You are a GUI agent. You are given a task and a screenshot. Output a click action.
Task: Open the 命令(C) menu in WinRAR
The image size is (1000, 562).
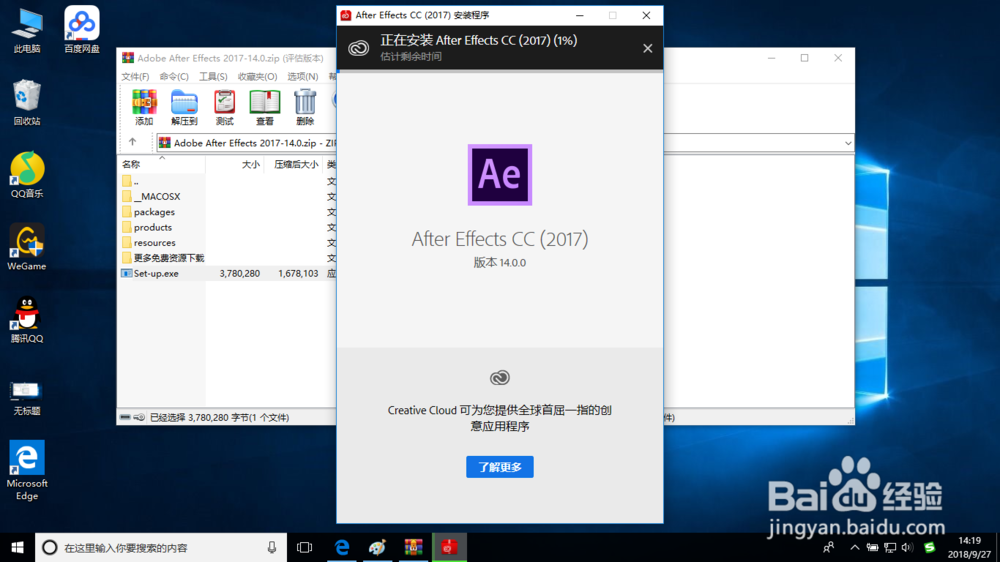174,77
